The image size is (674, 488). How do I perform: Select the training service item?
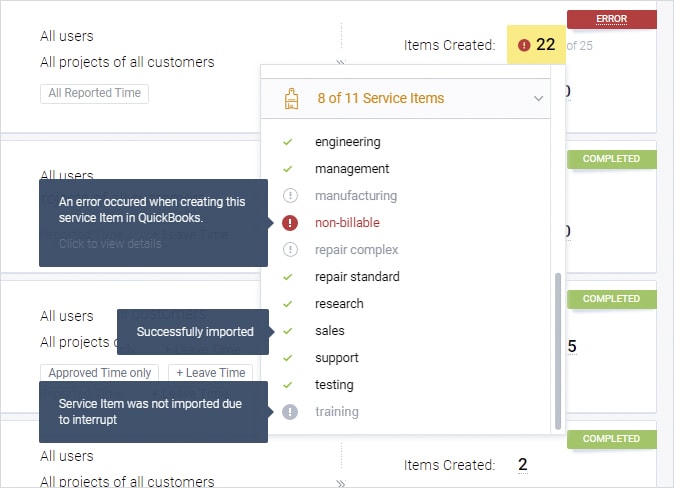click(x=337, y=412)
